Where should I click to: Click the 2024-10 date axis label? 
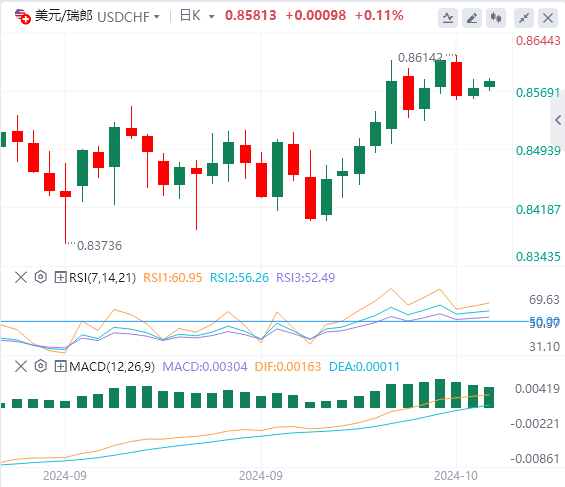(x=456, y=476)
